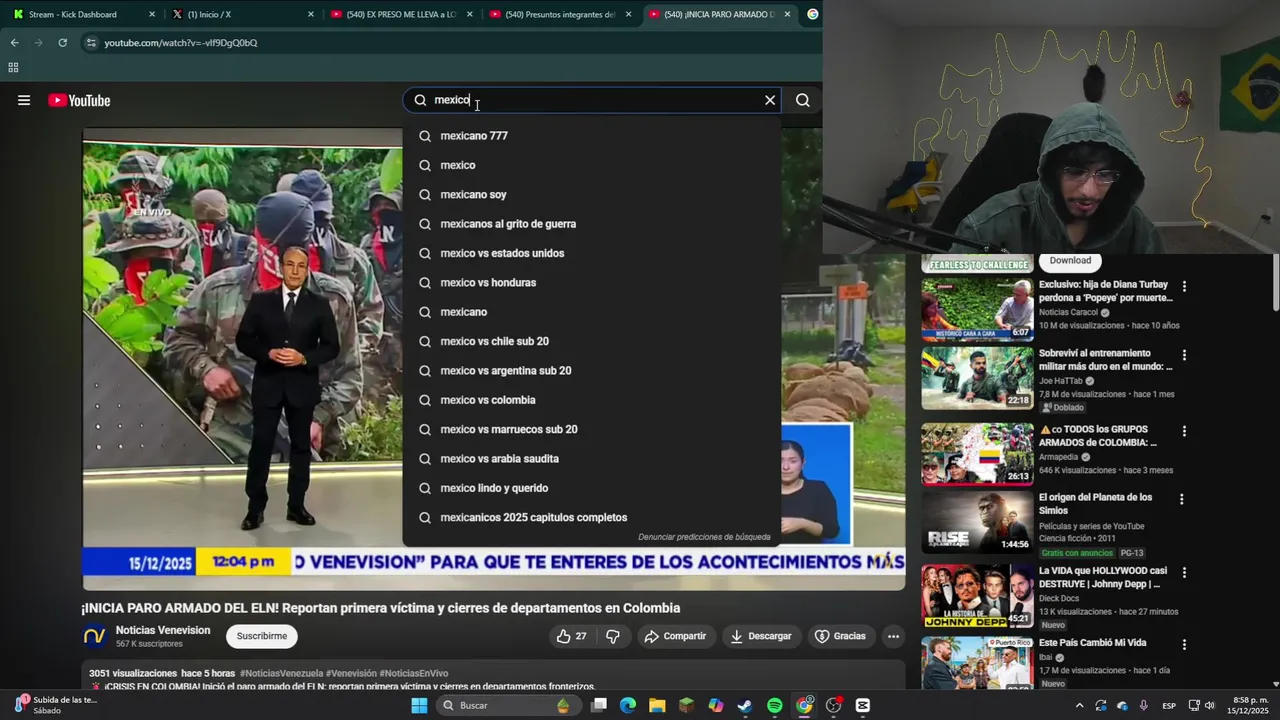This screenshot has height=720, width=1280.
Task: Dislike the video with thumbs down
Action: point(613,636)
